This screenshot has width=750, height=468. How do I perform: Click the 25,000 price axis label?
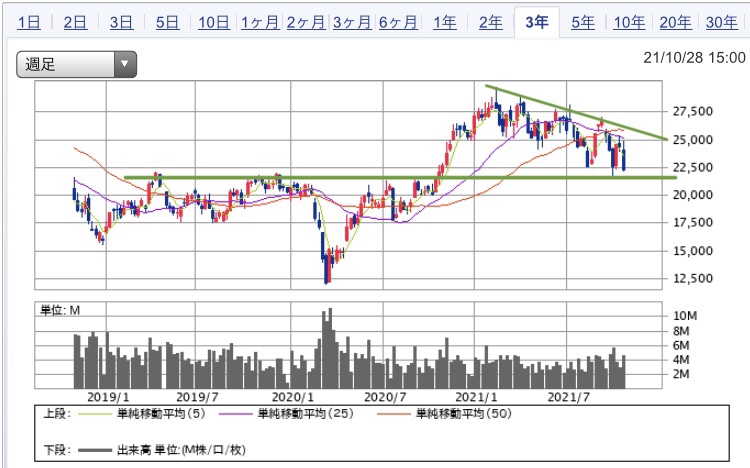(693, 140)
